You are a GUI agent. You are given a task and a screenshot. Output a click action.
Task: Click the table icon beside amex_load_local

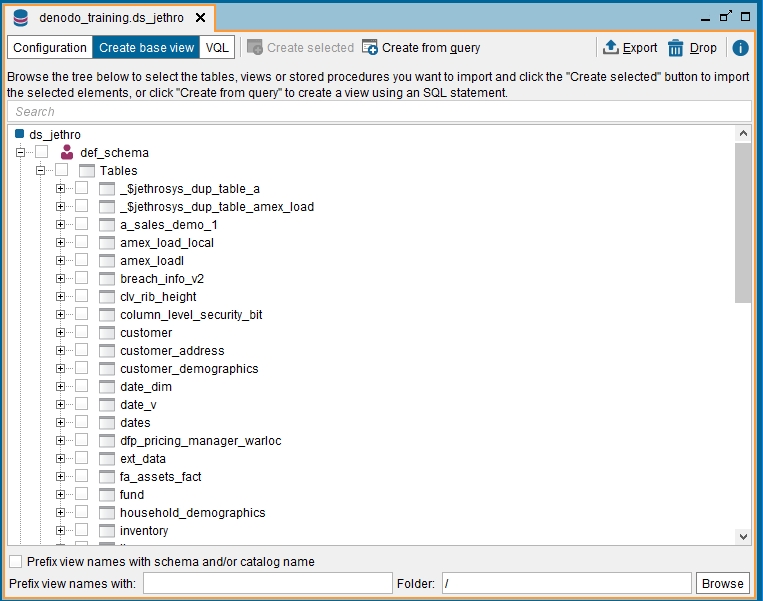(107, 243)
